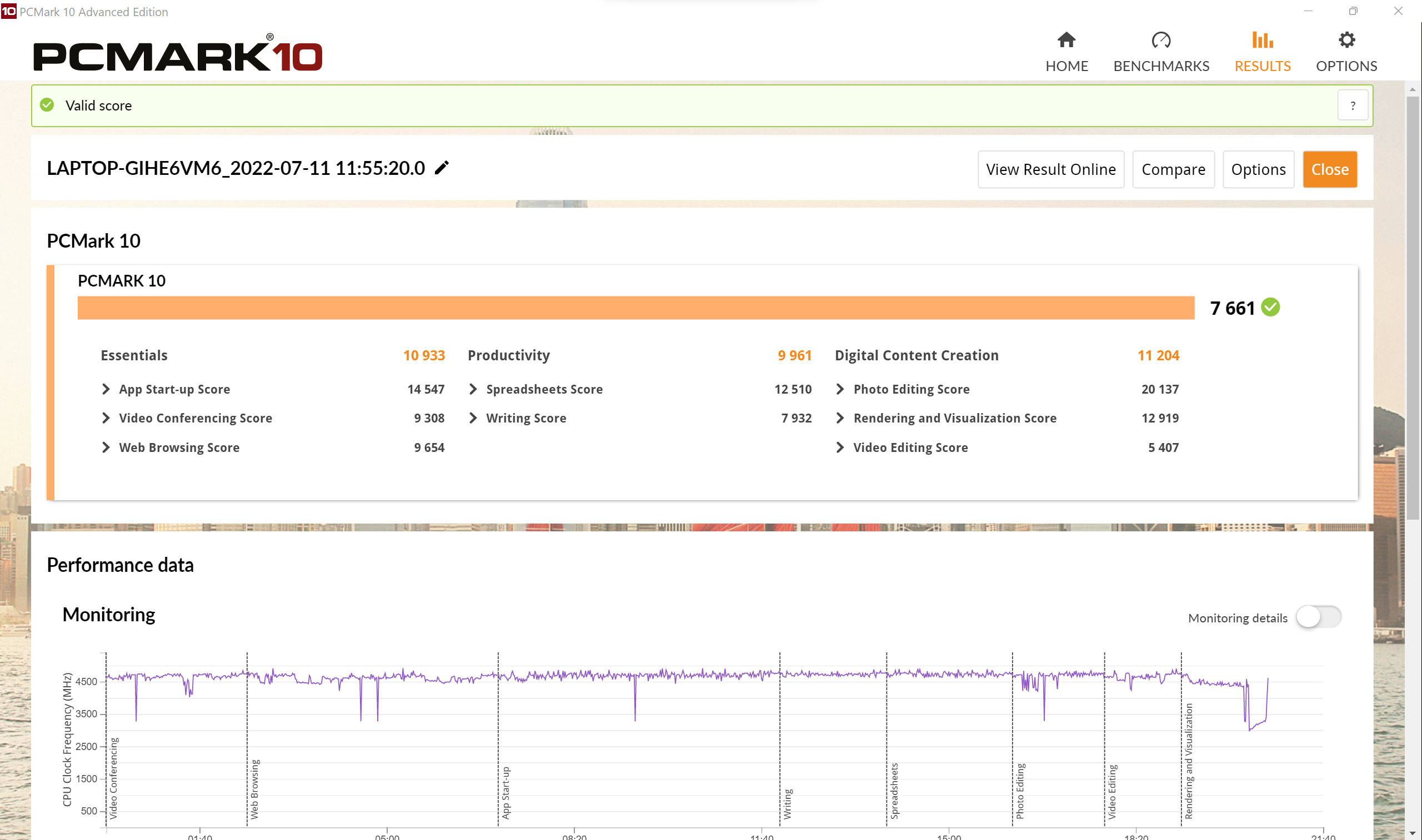Click the pencil icon to rename result
Viewport: 1422px width, 840px height.
coord(441,168)
